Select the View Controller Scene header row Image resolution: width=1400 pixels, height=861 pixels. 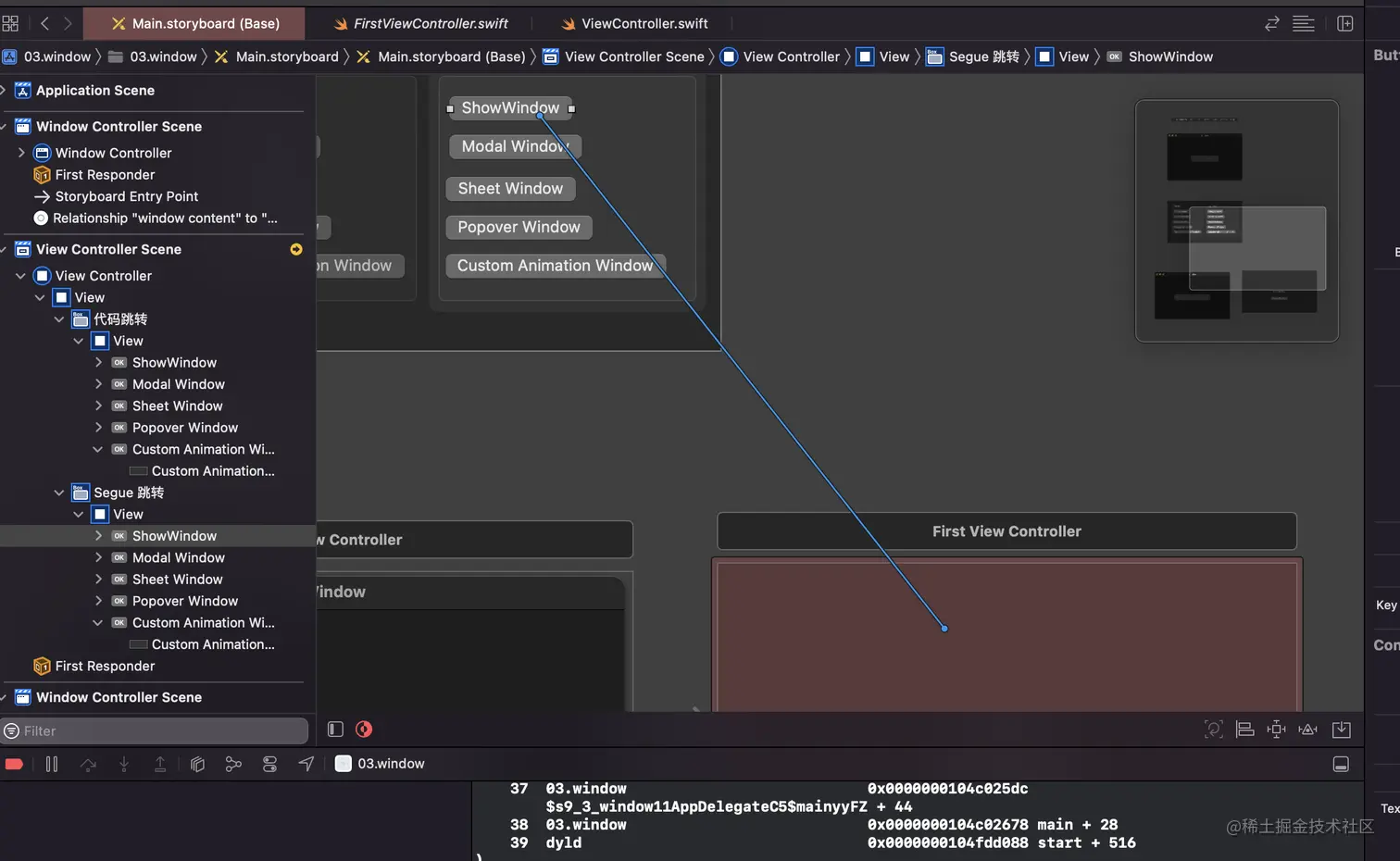click(x=157, y=249)
